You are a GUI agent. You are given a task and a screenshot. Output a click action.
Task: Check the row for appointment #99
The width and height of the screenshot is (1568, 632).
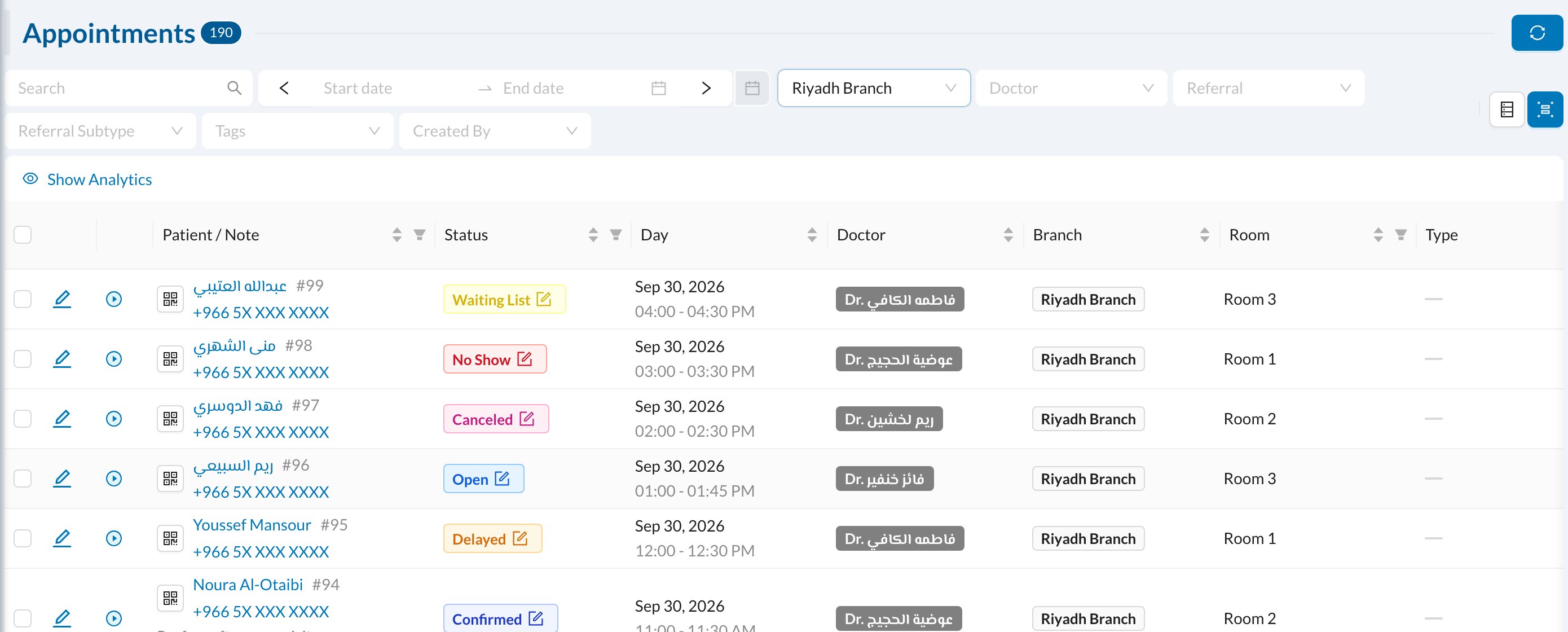tap(23, 299)
